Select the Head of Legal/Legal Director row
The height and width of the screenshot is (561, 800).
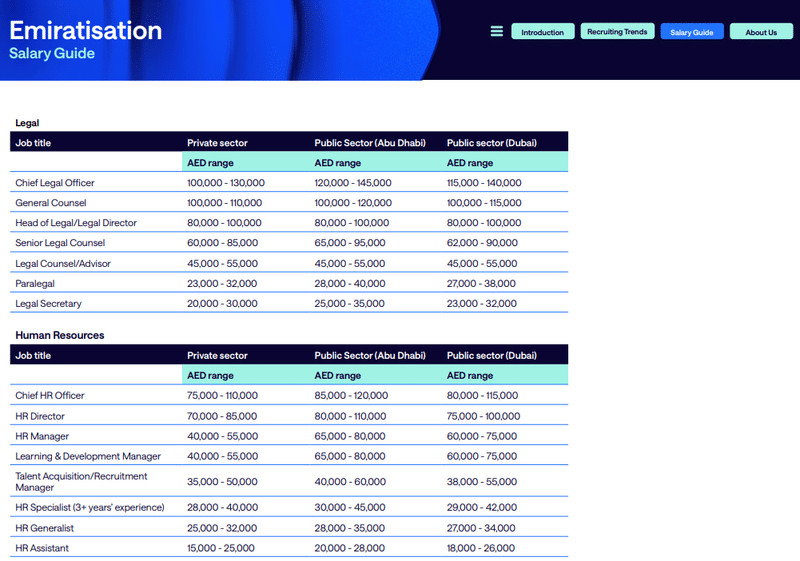pos(76,223)
